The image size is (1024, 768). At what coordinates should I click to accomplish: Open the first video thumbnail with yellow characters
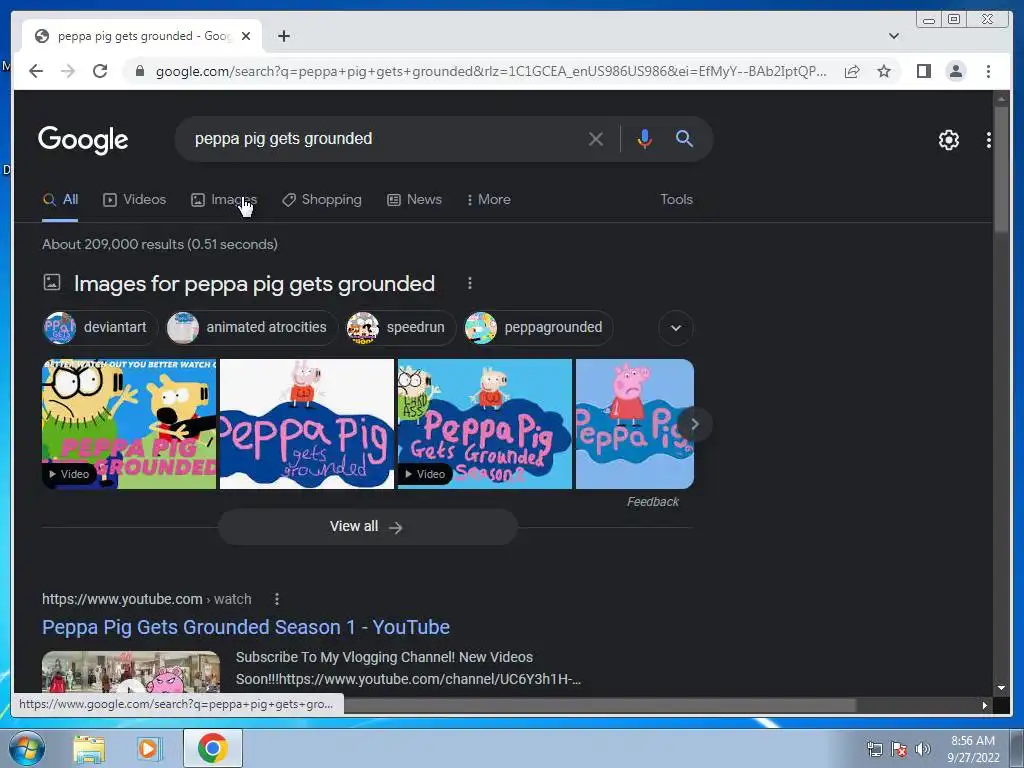coord(129,424)
